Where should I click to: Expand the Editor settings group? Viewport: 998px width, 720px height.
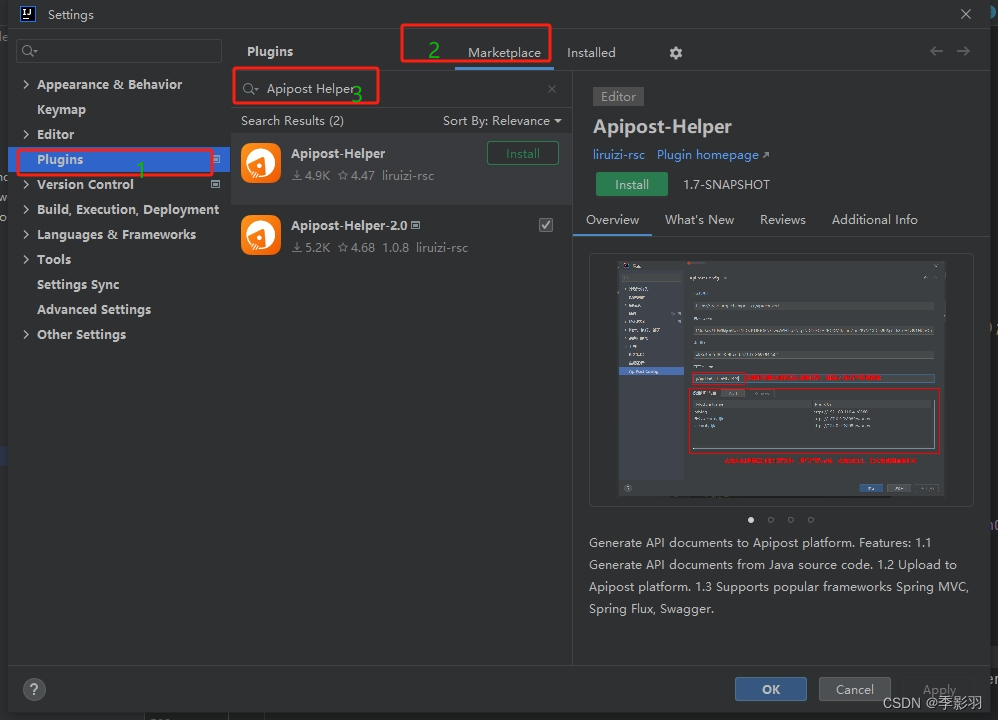[x=26, y=134]
